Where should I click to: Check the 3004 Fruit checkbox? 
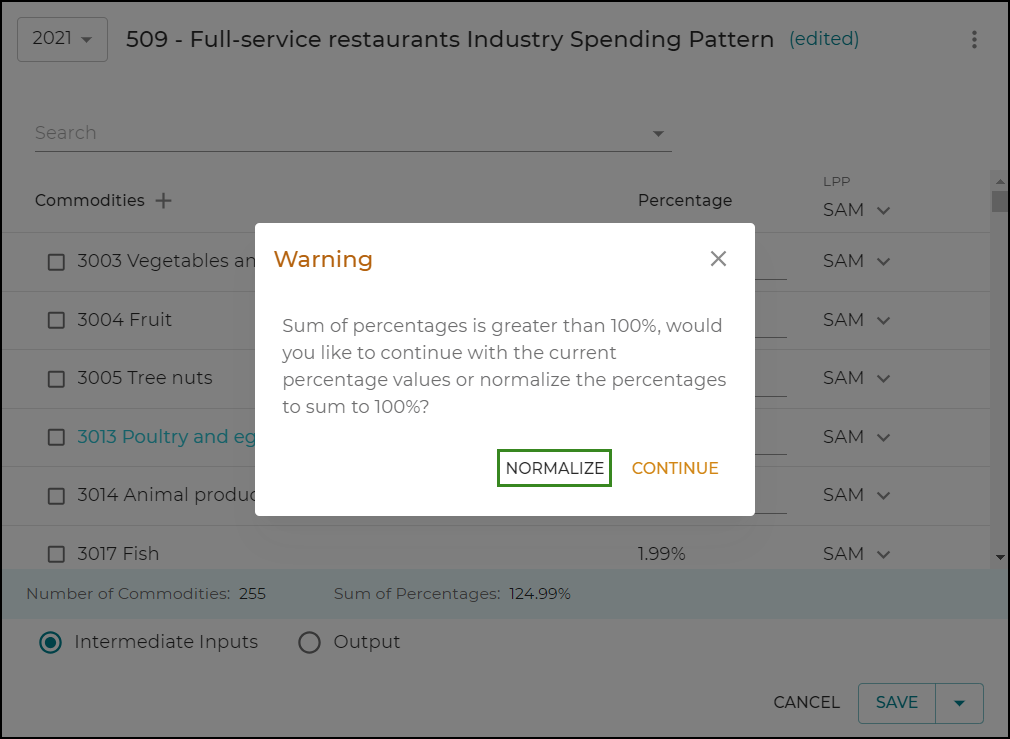(56, 320)
